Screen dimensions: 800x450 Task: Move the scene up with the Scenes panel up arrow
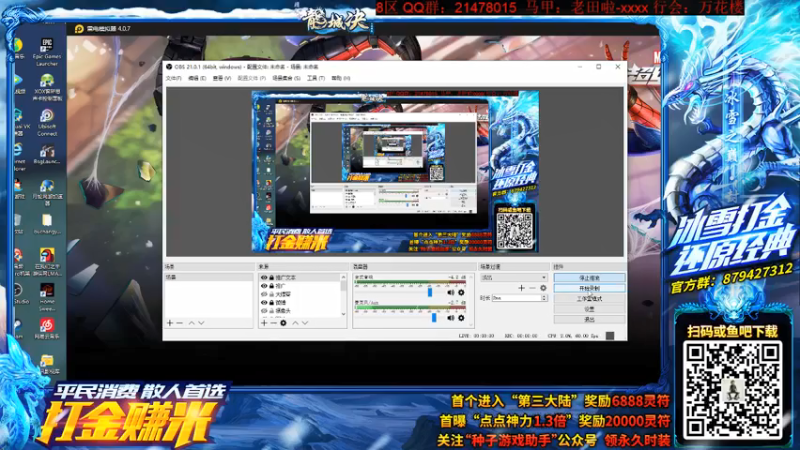click(191, 323)
